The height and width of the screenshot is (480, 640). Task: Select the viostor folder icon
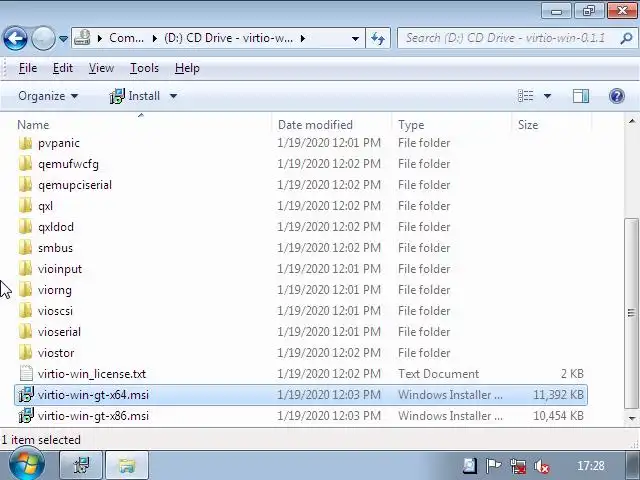(25, 353)
